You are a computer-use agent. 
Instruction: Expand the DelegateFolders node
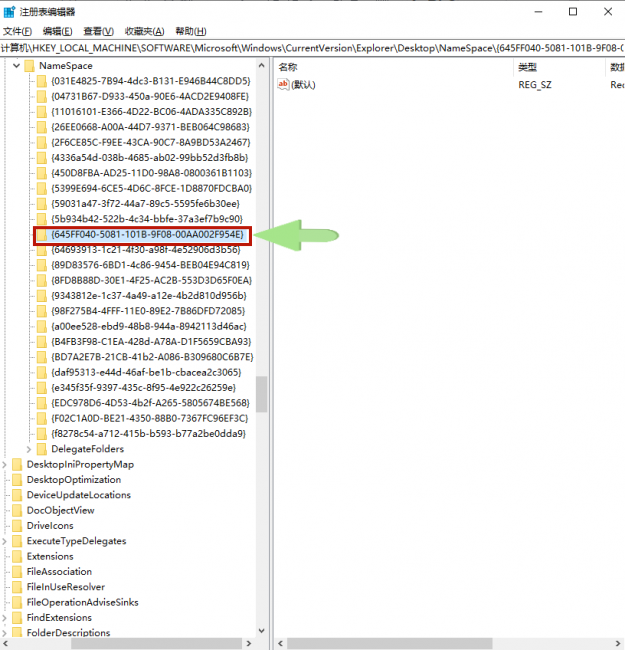(29, 449)
